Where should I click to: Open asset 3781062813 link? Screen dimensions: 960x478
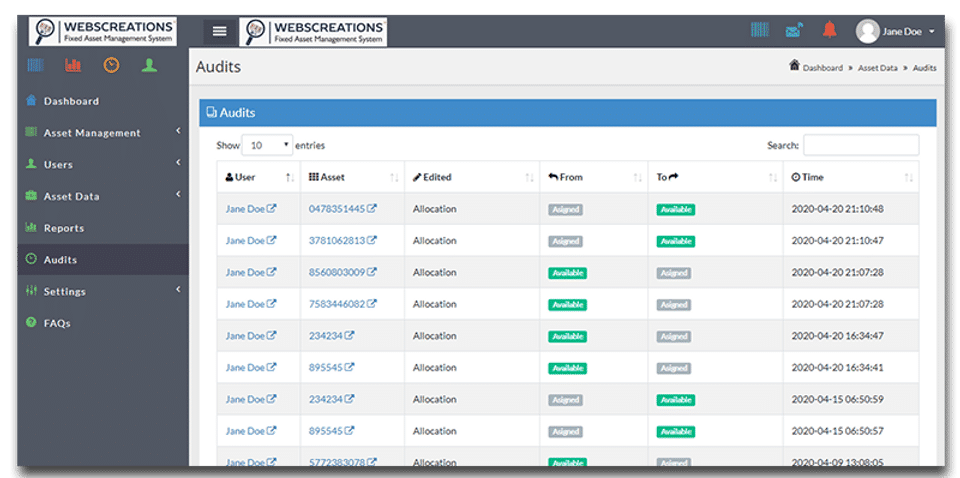click(x=337, y=241)
